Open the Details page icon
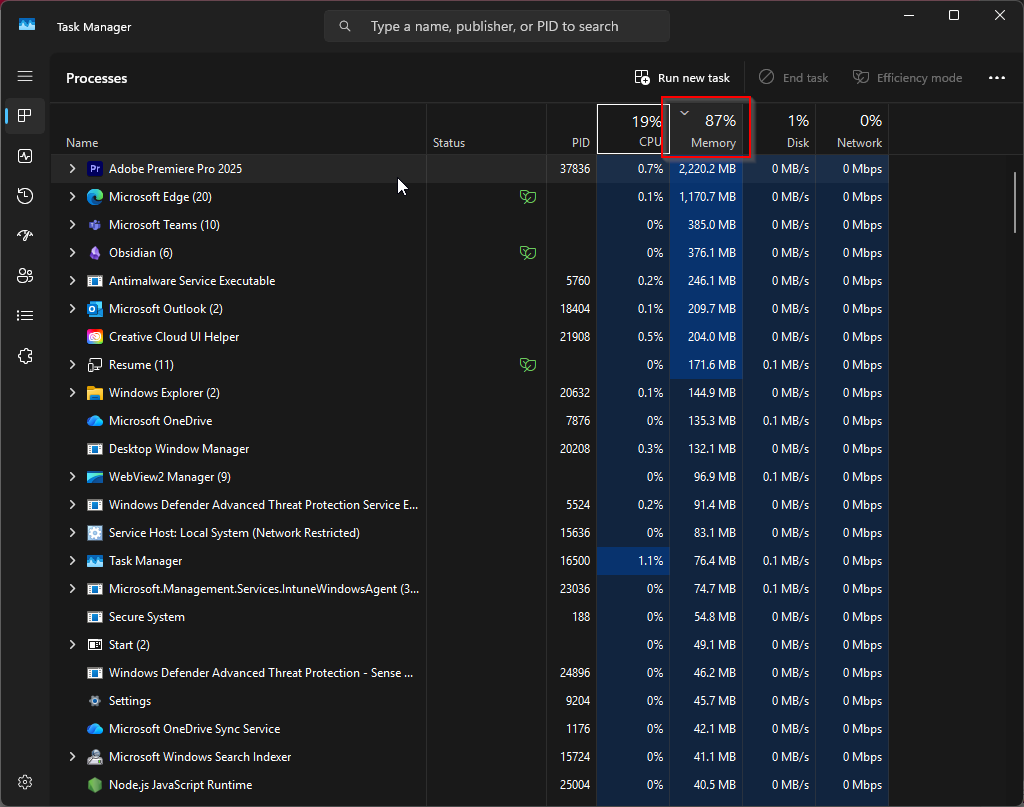 (25, 316)
